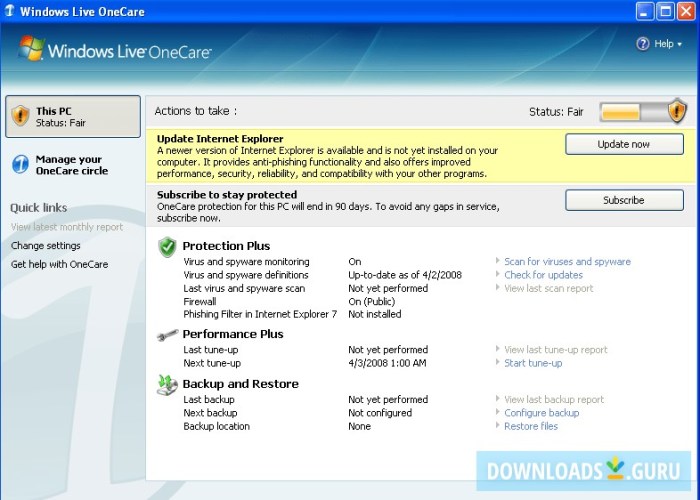This screenshot has height=500, width=700.
Task: Click arrow bullet beside Configure backup
Action: point(498,412)
